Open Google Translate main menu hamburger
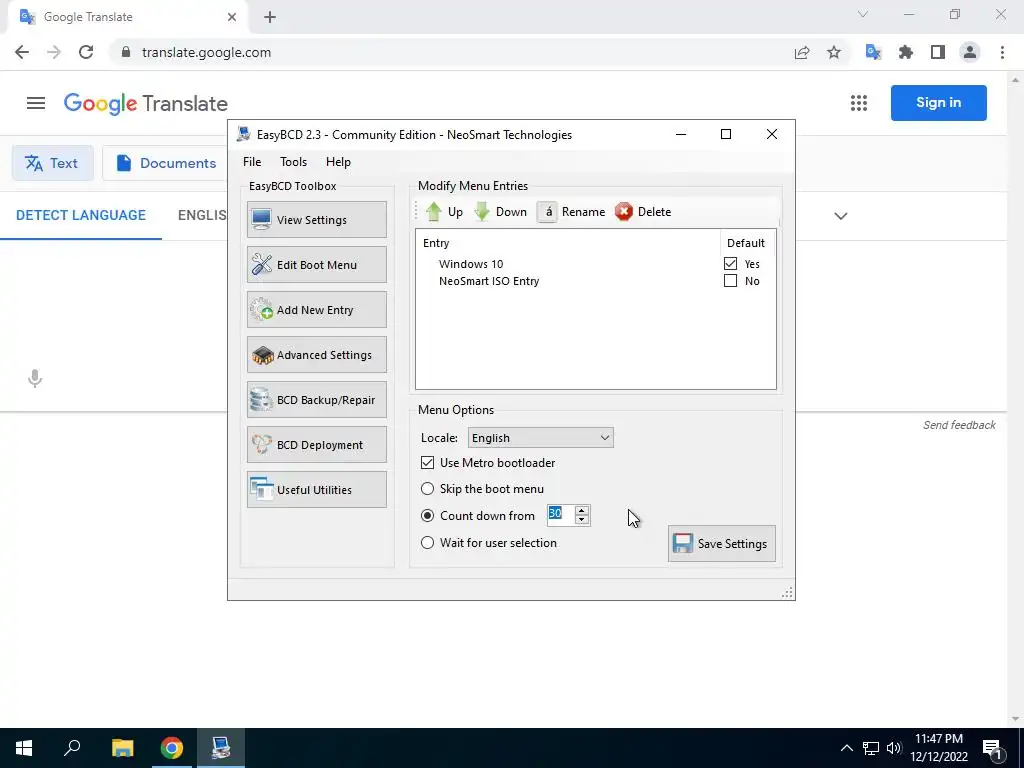Viewport: 1024px width, 768px height. coord(36,103)
